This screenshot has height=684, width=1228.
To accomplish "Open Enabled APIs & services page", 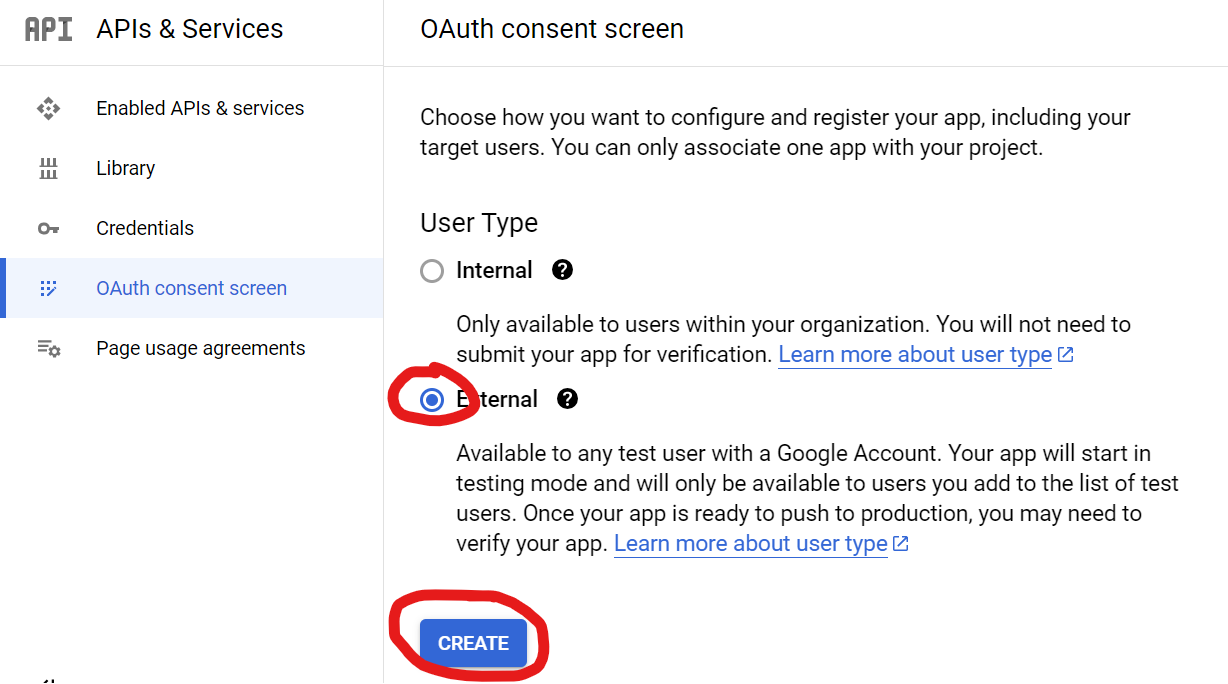I will [x=192, y=108].
